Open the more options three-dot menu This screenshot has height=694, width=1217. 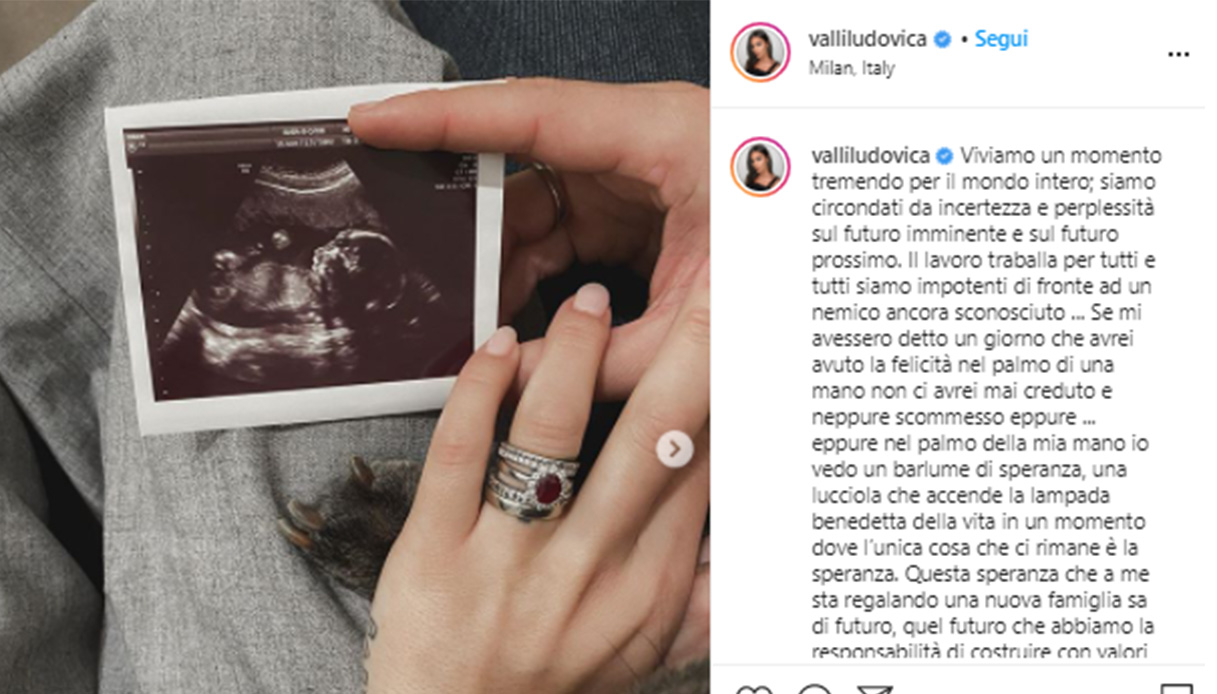[1178, 55]
